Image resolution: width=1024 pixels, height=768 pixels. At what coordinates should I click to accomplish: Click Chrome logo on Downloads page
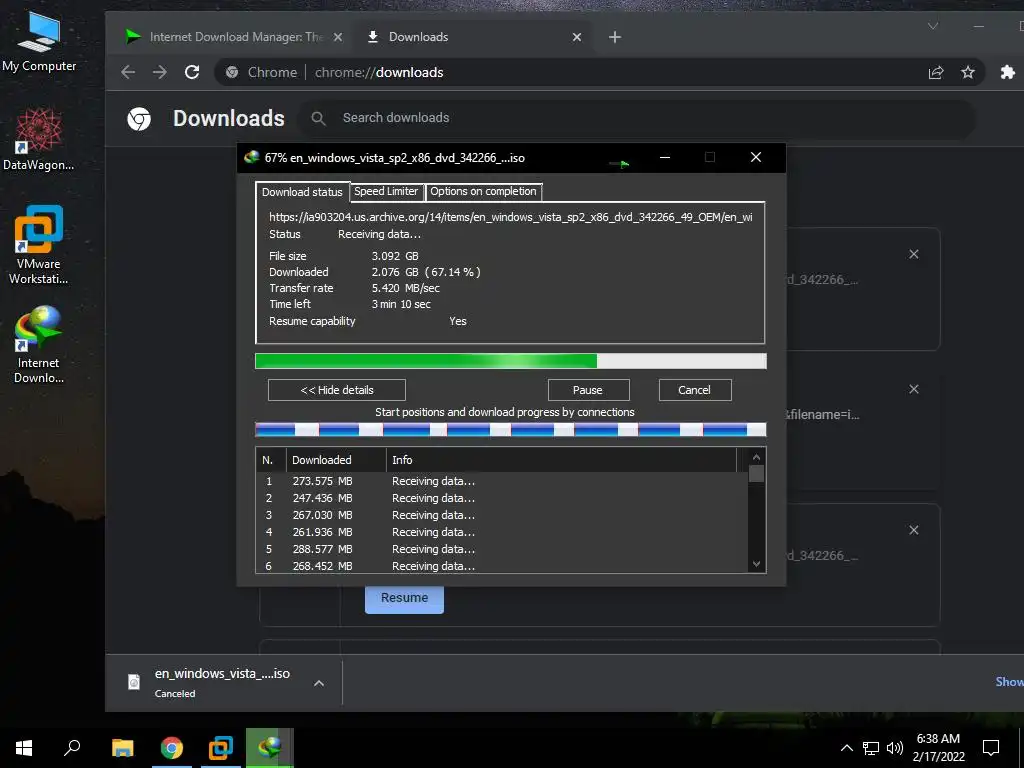(138, 119)
